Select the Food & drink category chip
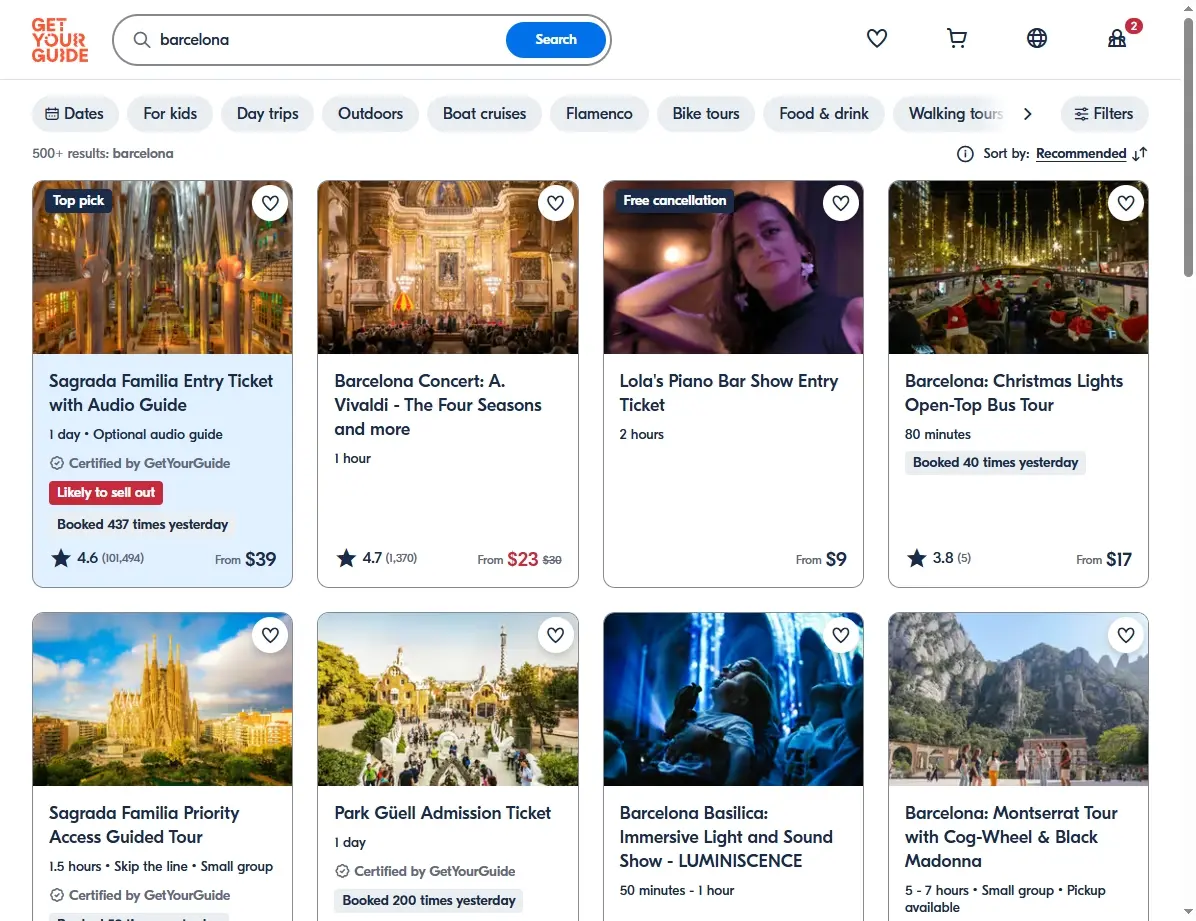 pyautogui.click(x=824, y=114)
